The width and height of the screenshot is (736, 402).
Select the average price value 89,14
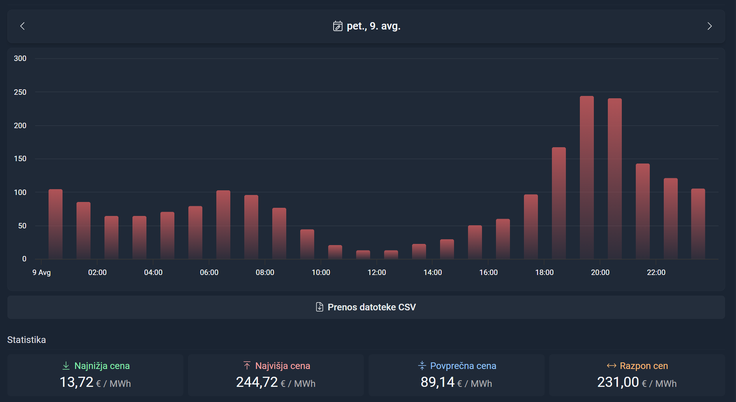point(437,382)
